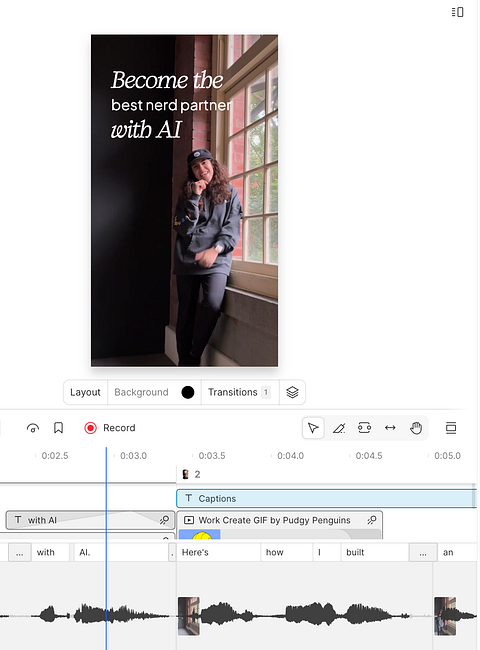The image size is (480, 650).
Task: Toggle the sidebar panel icon at top right
Action: coord(457,12)
